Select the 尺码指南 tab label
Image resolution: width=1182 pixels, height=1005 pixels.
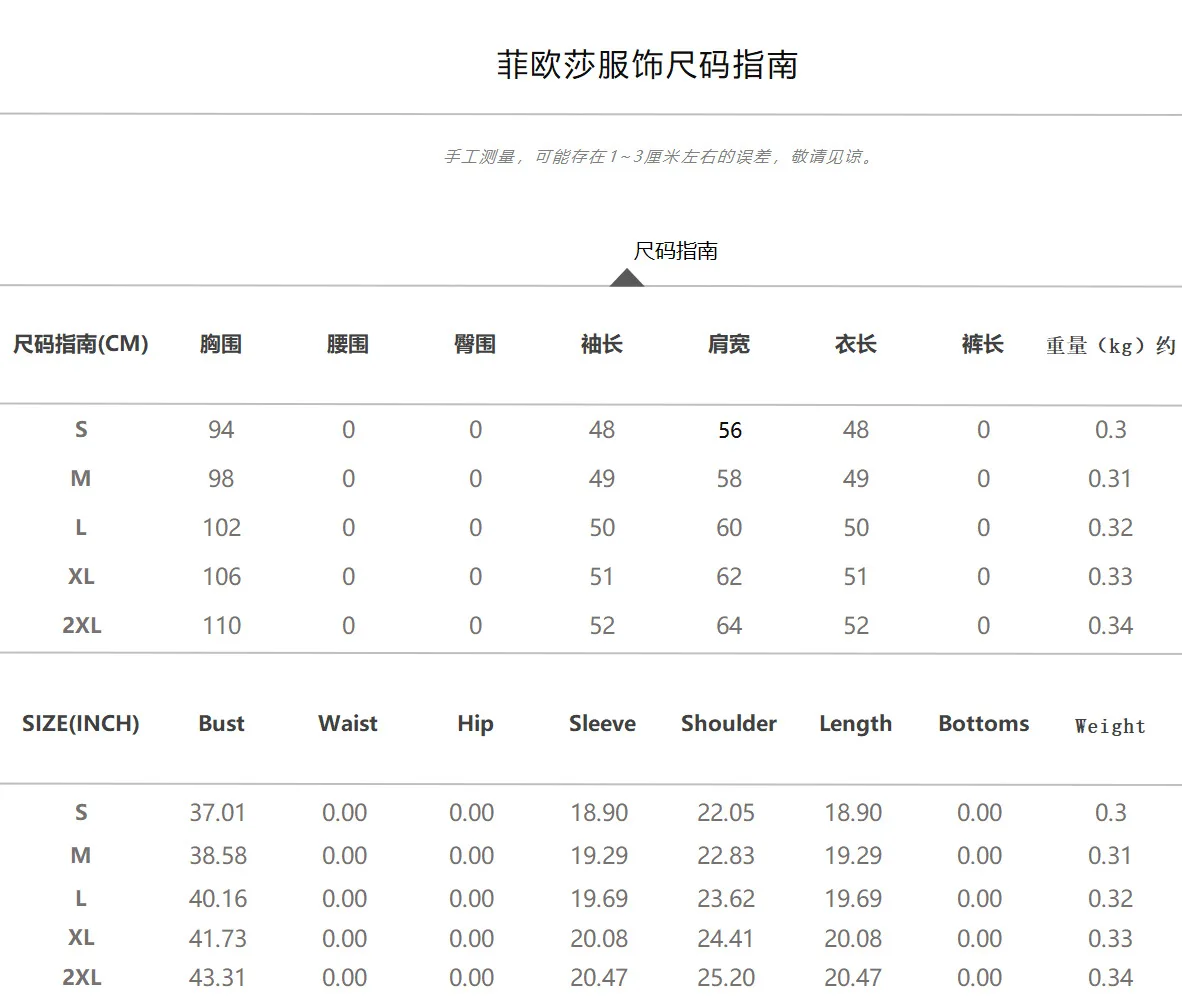(x=676, y=251)
